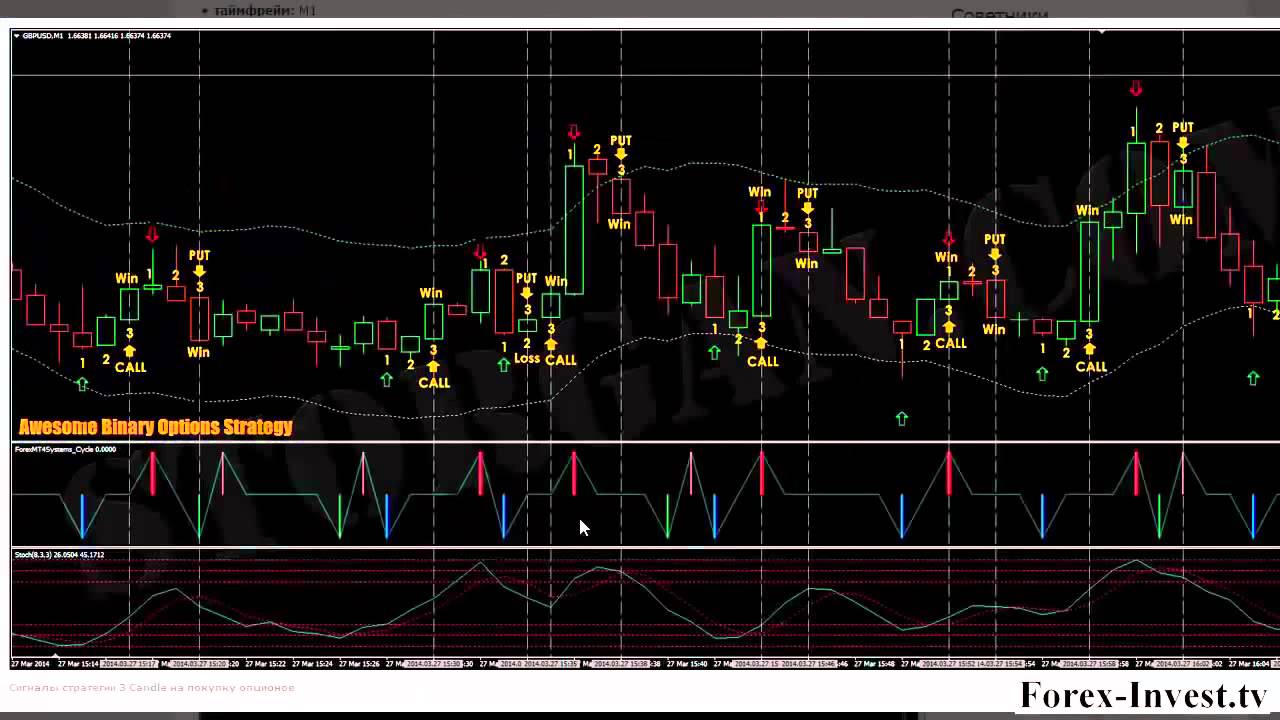Click the '2014.03.27 15:30' time marker
Viewport: 1280px width, 720px height.
point(434,664)
